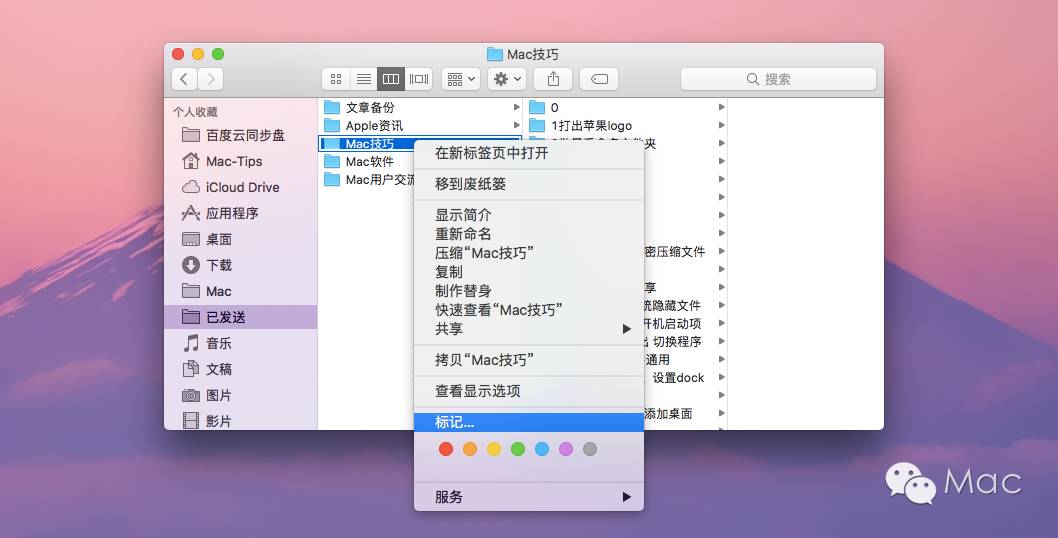Click the 搜索 search field

click(778, 79)
